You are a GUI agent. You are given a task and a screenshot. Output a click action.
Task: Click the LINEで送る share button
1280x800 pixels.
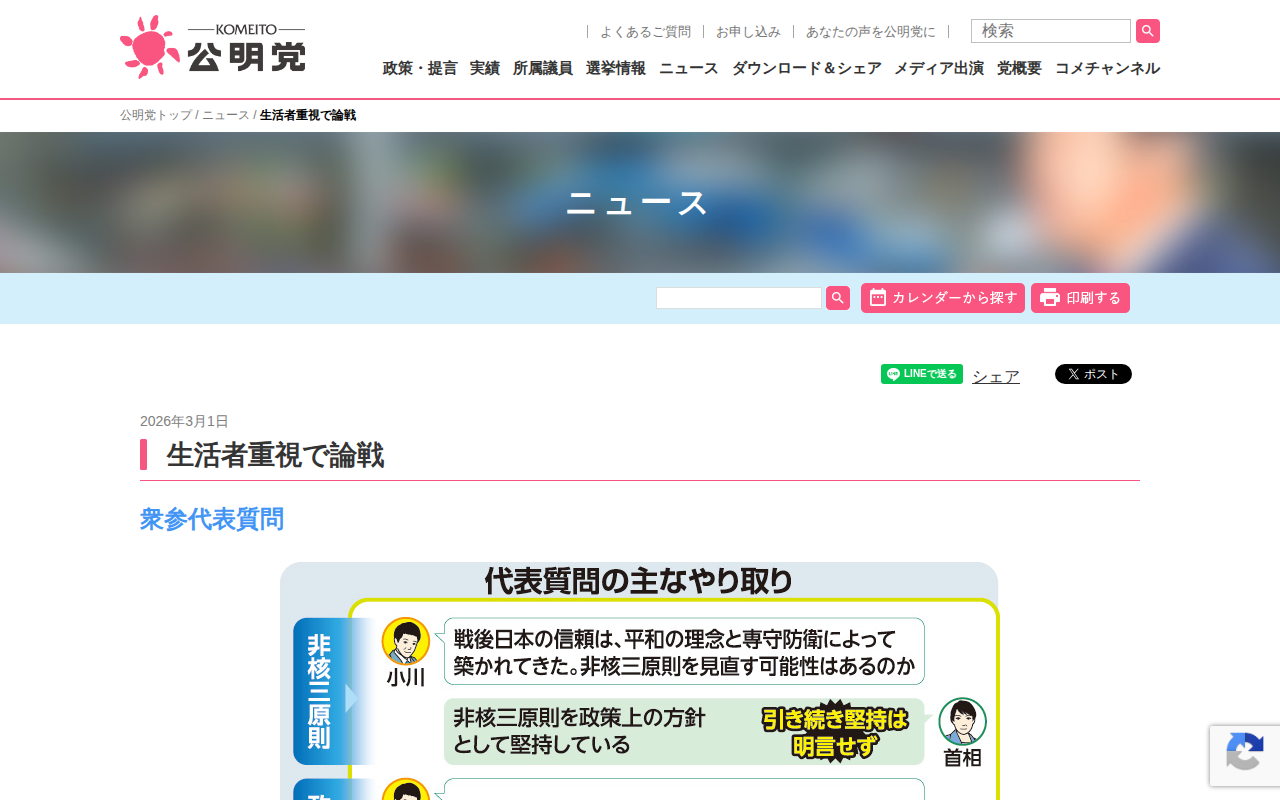(922, 374)
